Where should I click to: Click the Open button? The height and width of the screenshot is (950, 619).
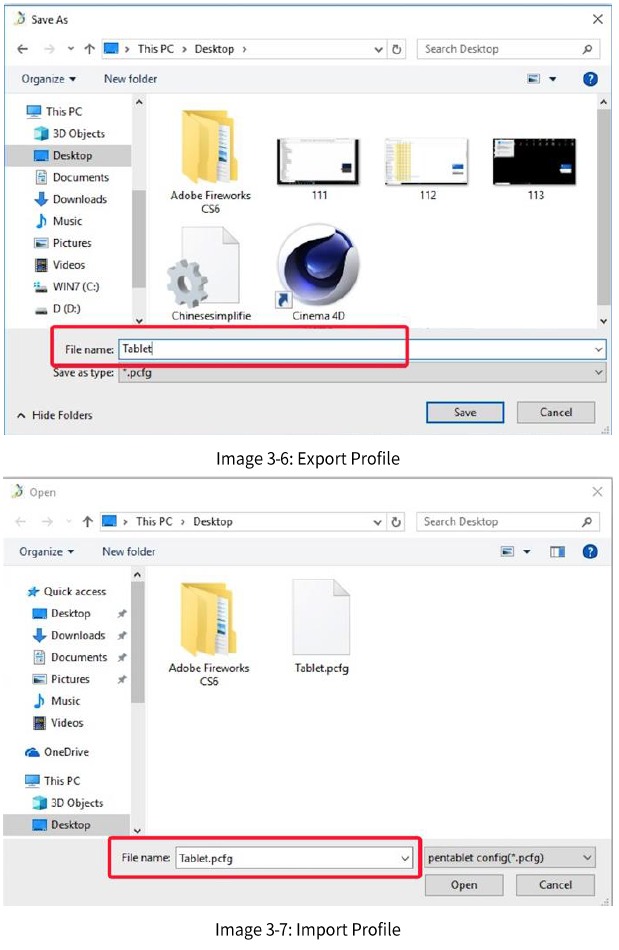463,885
